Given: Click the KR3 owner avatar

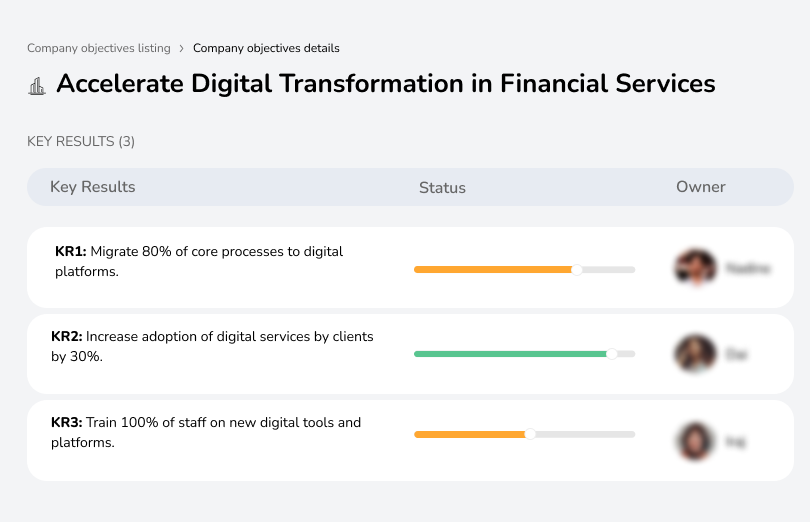Looking at the screenshot, I should [695, 441].
